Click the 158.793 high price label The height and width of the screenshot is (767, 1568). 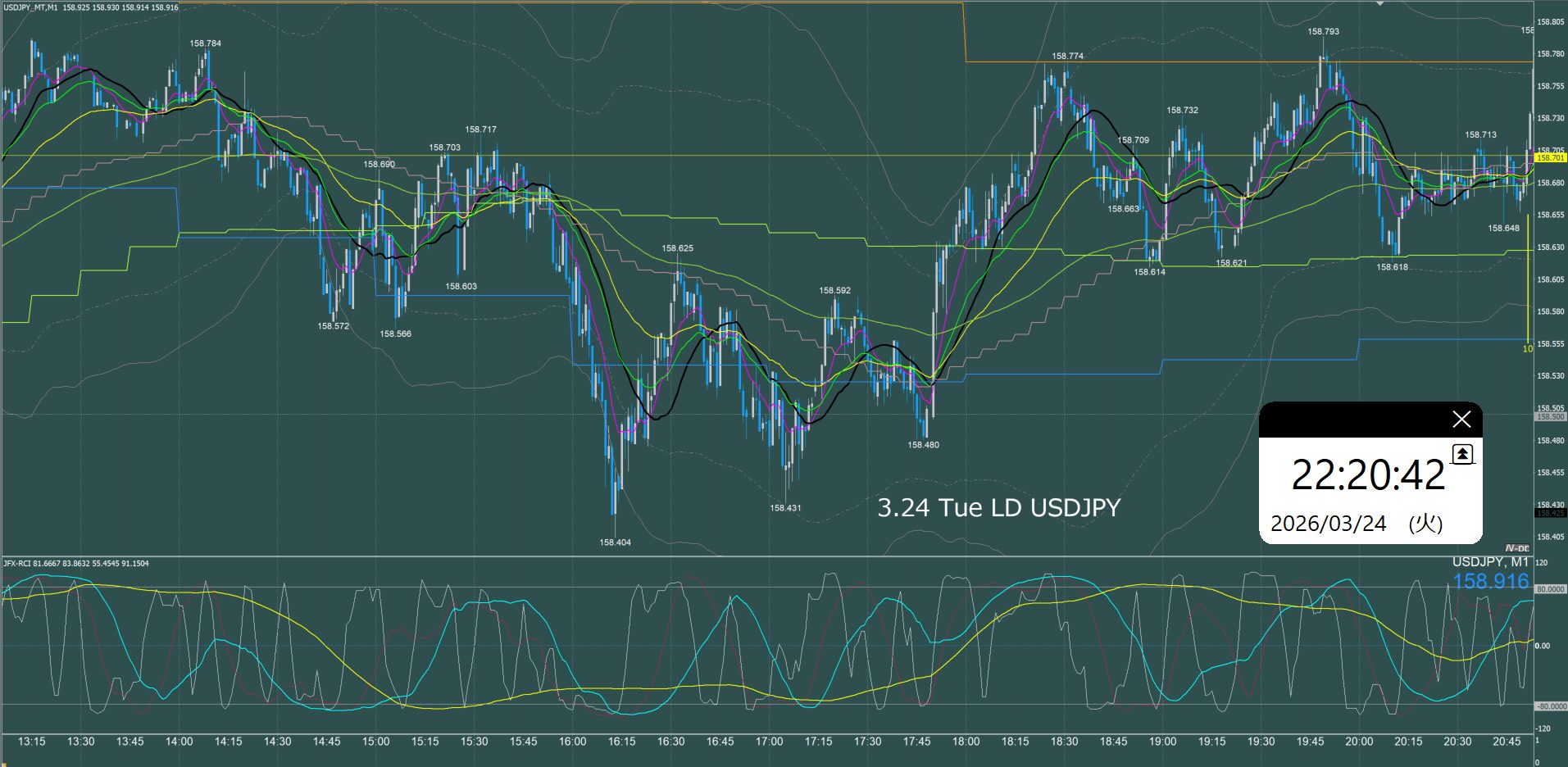1323,32
